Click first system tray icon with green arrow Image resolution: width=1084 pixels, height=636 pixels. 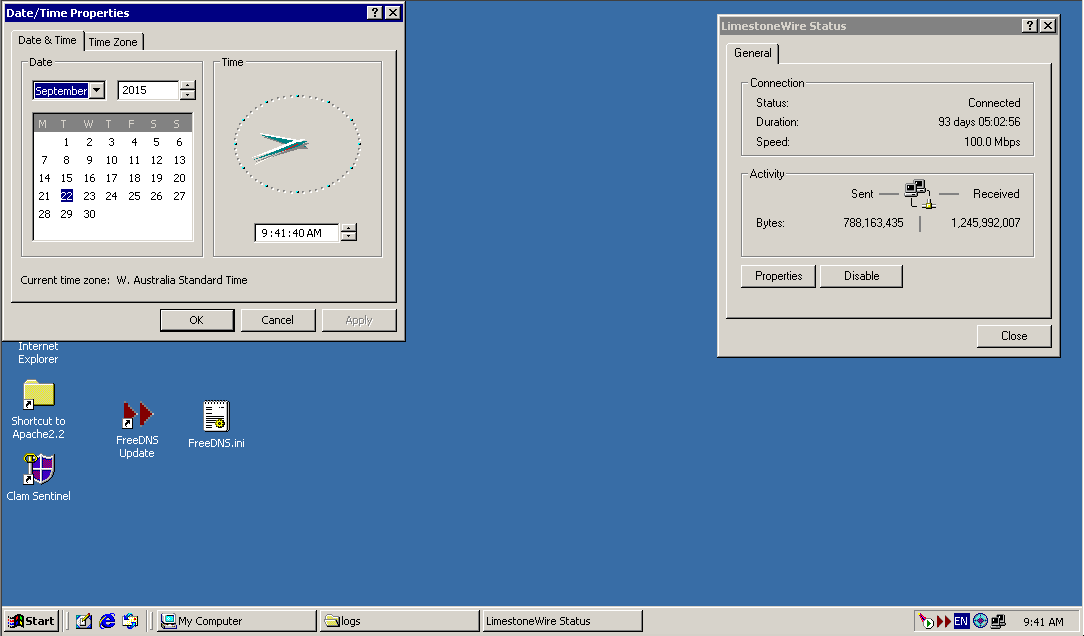926,621
